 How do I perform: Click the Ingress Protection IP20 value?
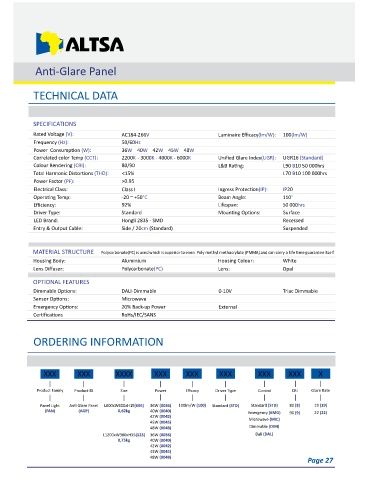click(x=288, y=189)
